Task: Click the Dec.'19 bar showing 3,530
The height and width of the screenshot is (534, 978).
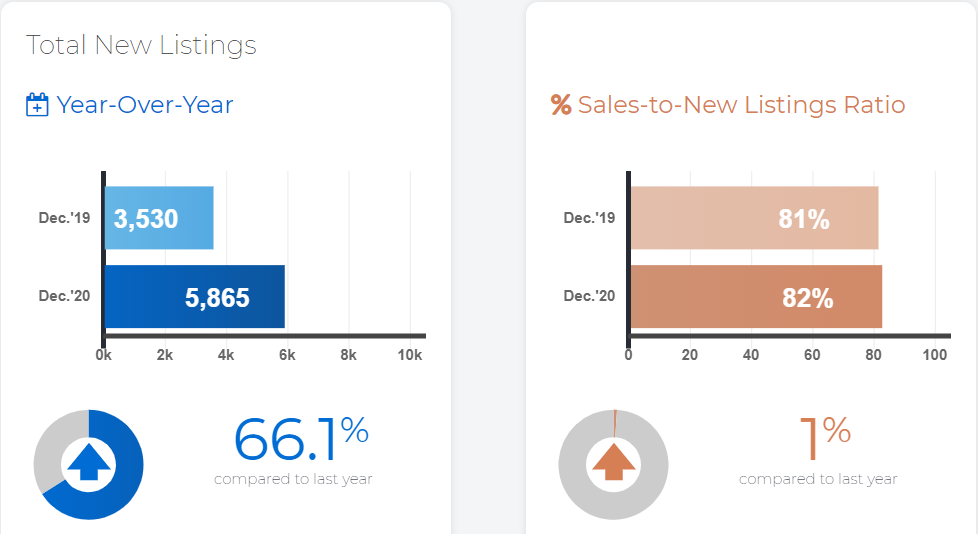Action: (159, 218)
